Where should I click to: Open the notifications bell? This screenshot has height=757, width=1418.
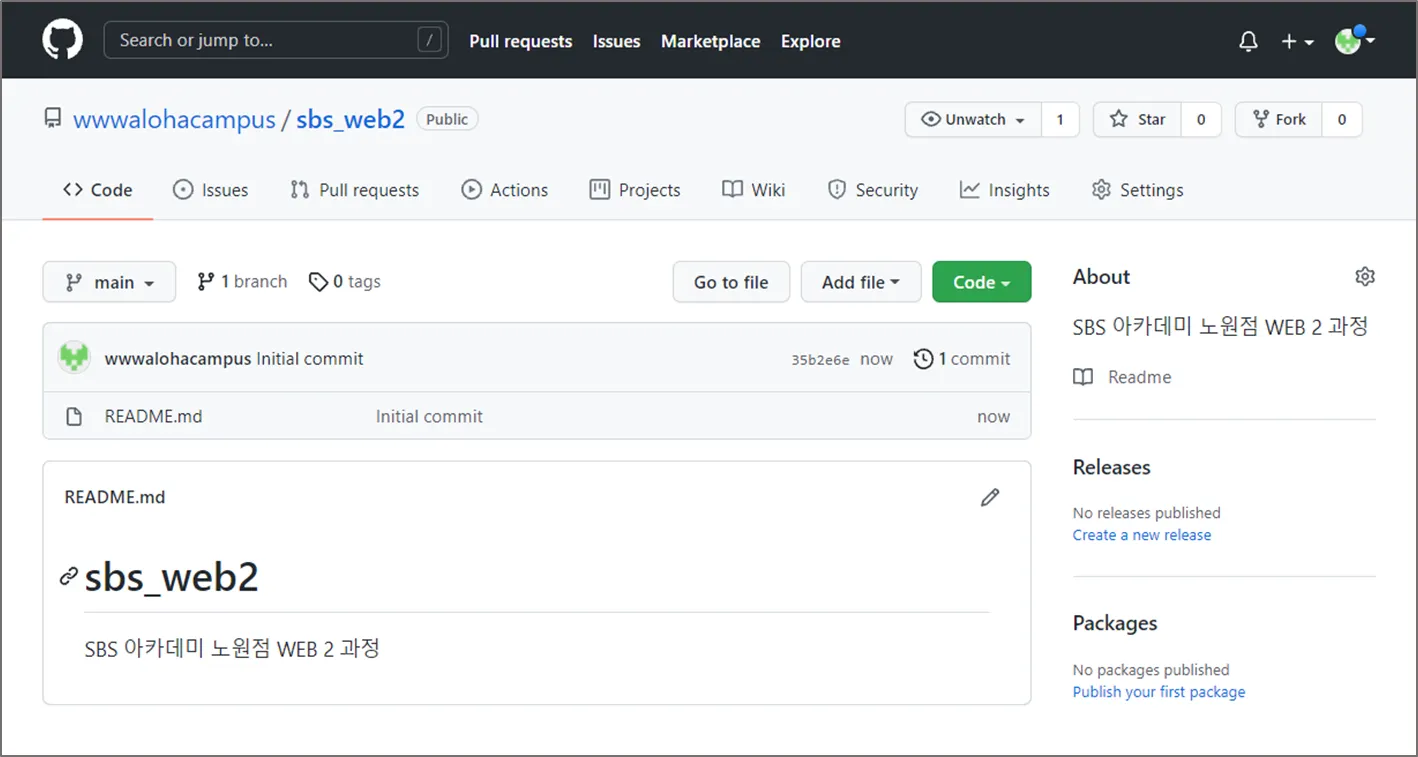(1248, 41)
